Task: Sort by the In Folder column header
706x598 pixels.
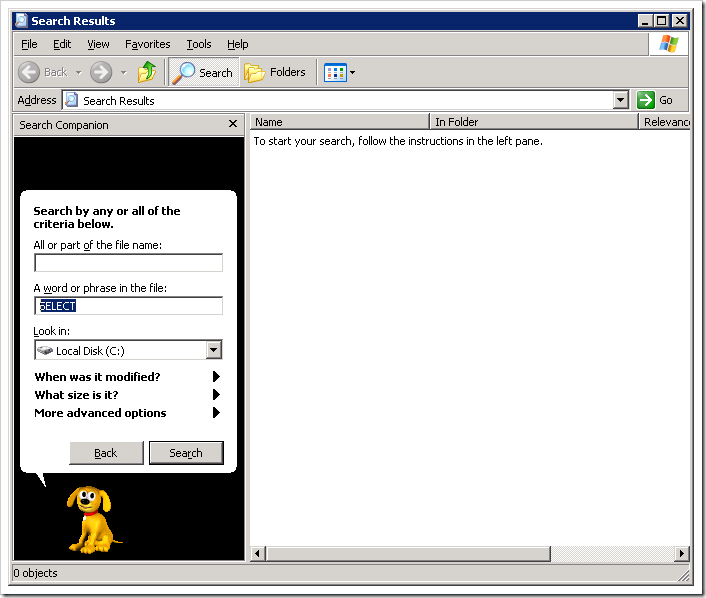Action: [534, 122]
